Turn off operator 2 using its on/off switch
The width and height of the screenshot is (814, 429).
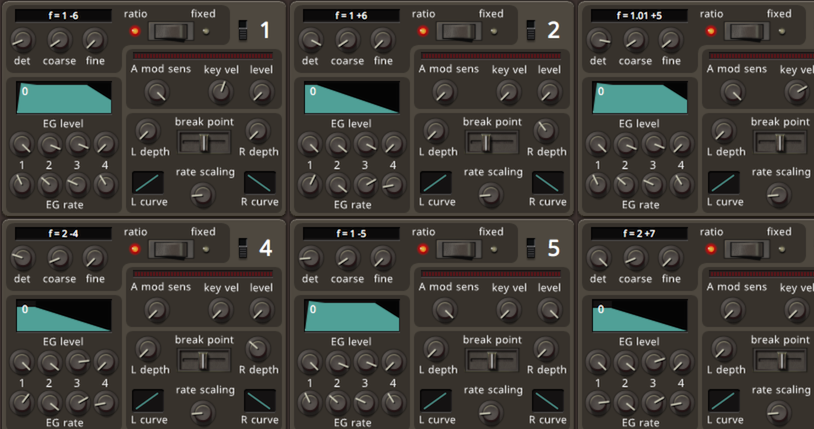point(530,32)
